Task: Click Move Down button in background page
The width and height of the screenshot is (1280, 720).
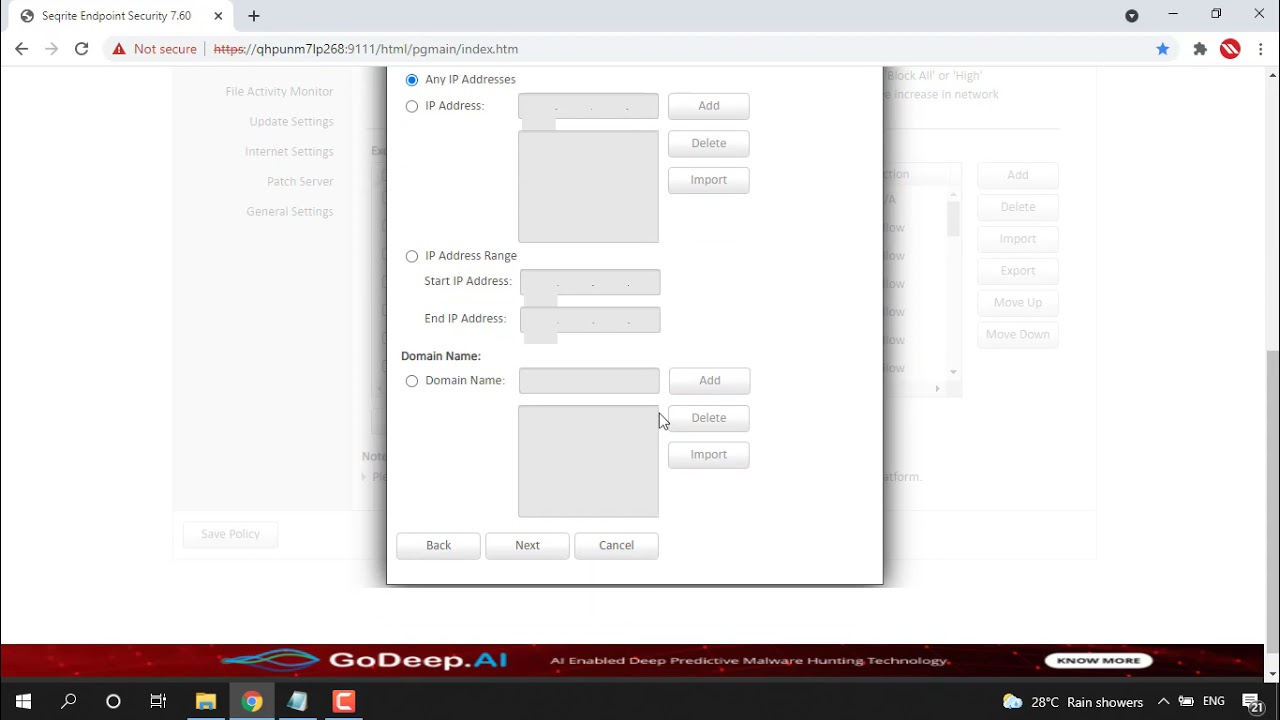Action: click(1018, 335)
